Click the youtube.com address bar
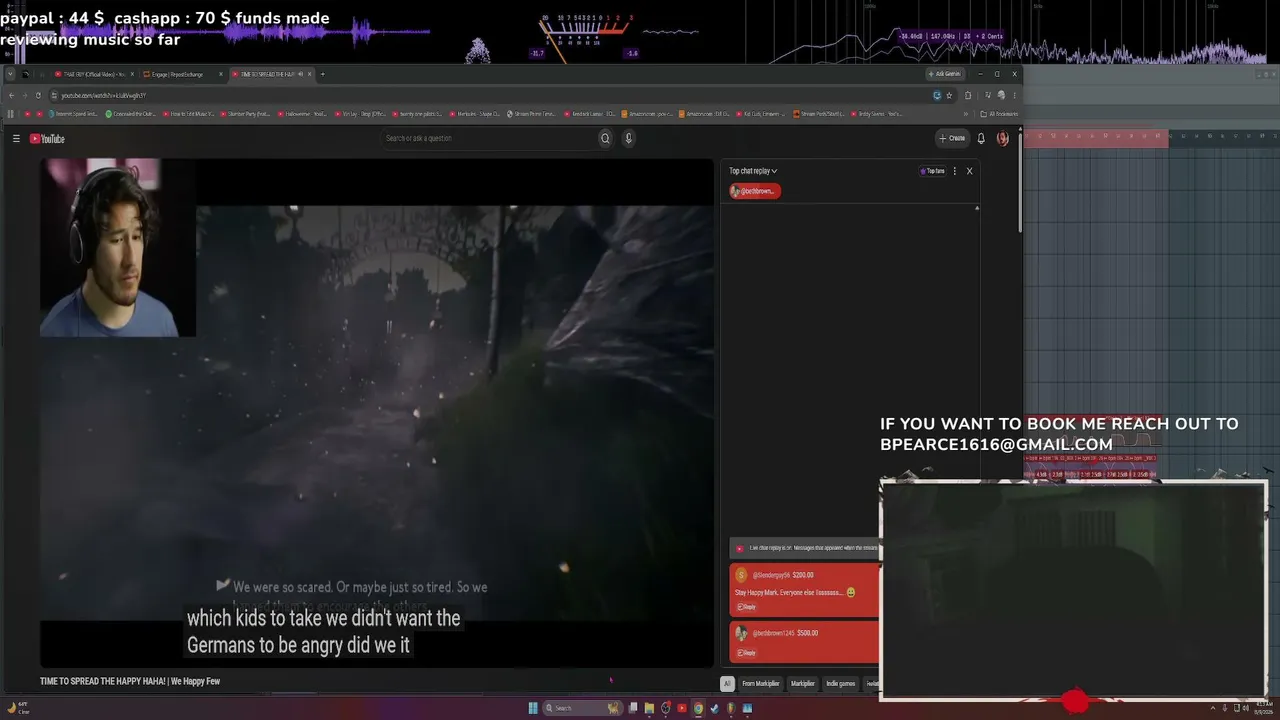1280x720 pixels. click(x=490, y=95)
